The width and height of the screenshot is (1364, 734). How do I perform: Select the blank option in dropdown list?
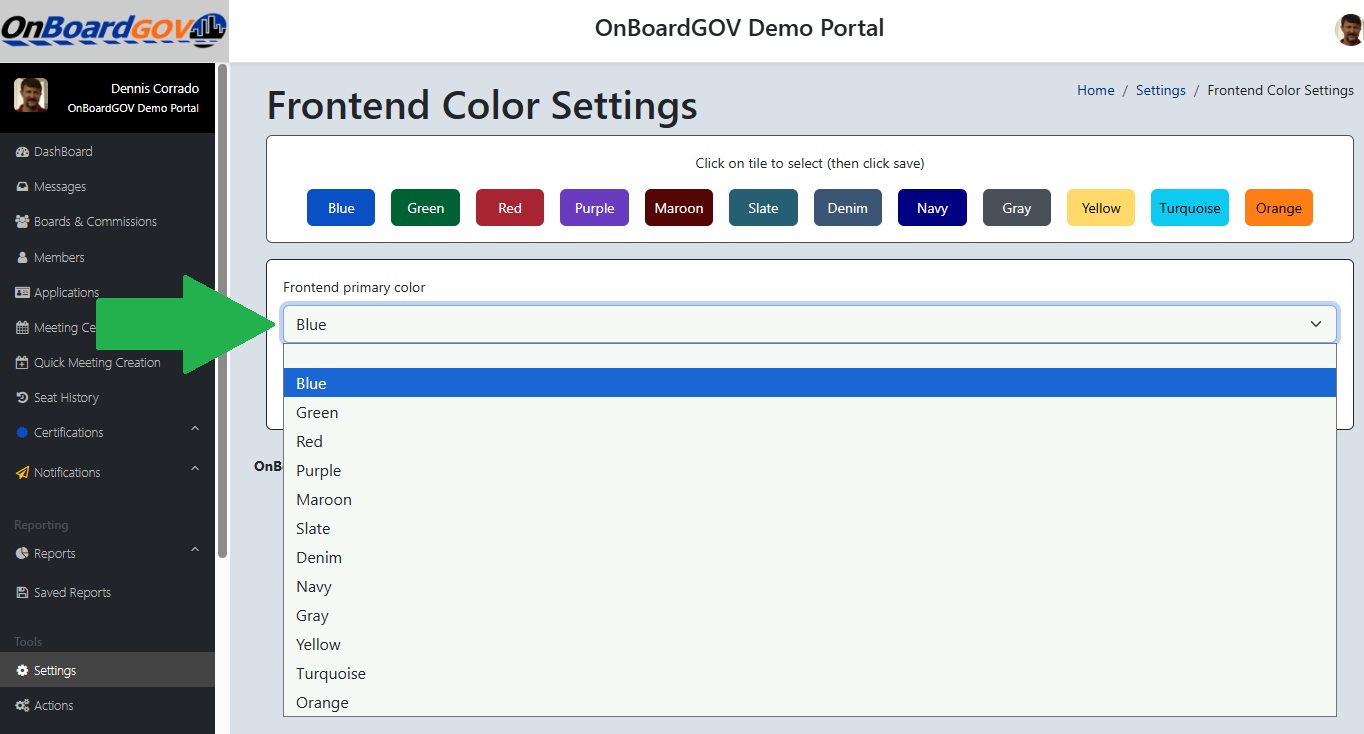point(810,357)
